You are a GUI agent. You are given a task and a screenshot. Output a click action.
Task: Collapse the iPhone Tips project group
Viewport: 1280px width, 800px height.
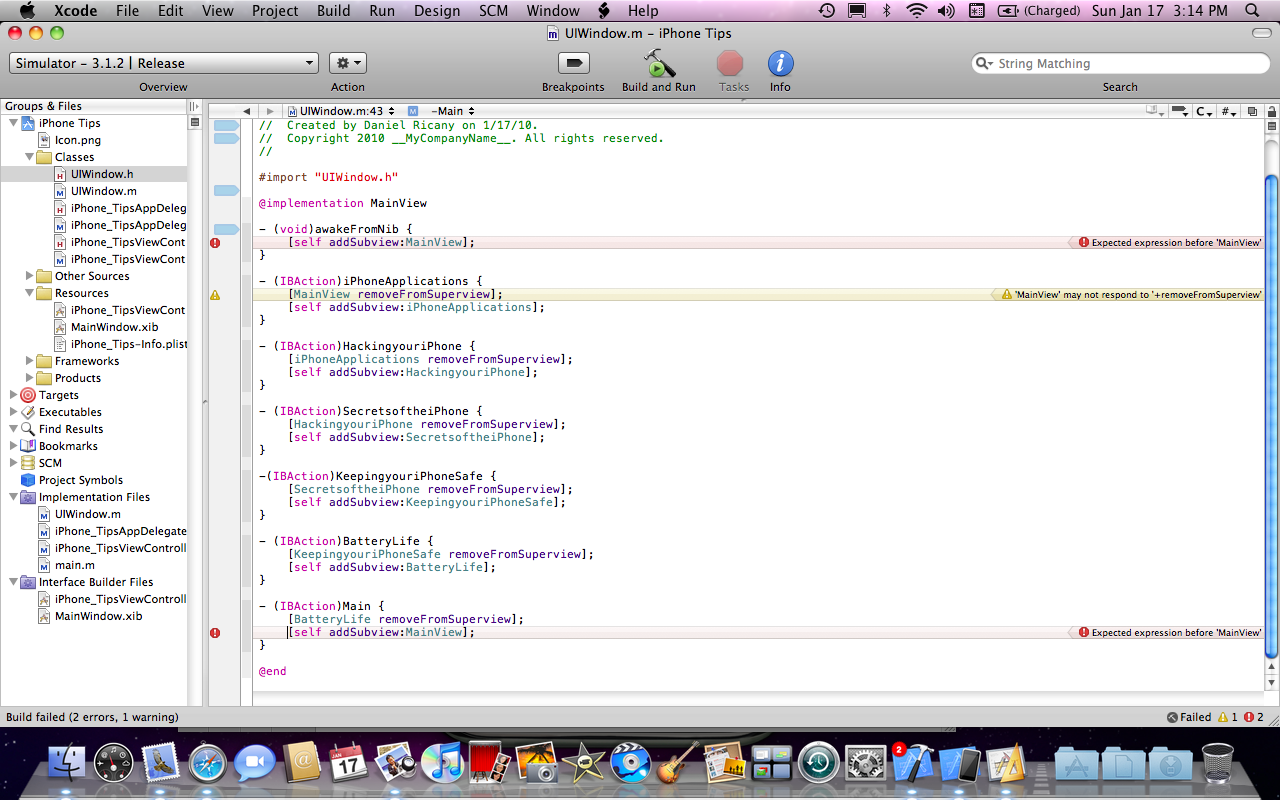point(13,123)
